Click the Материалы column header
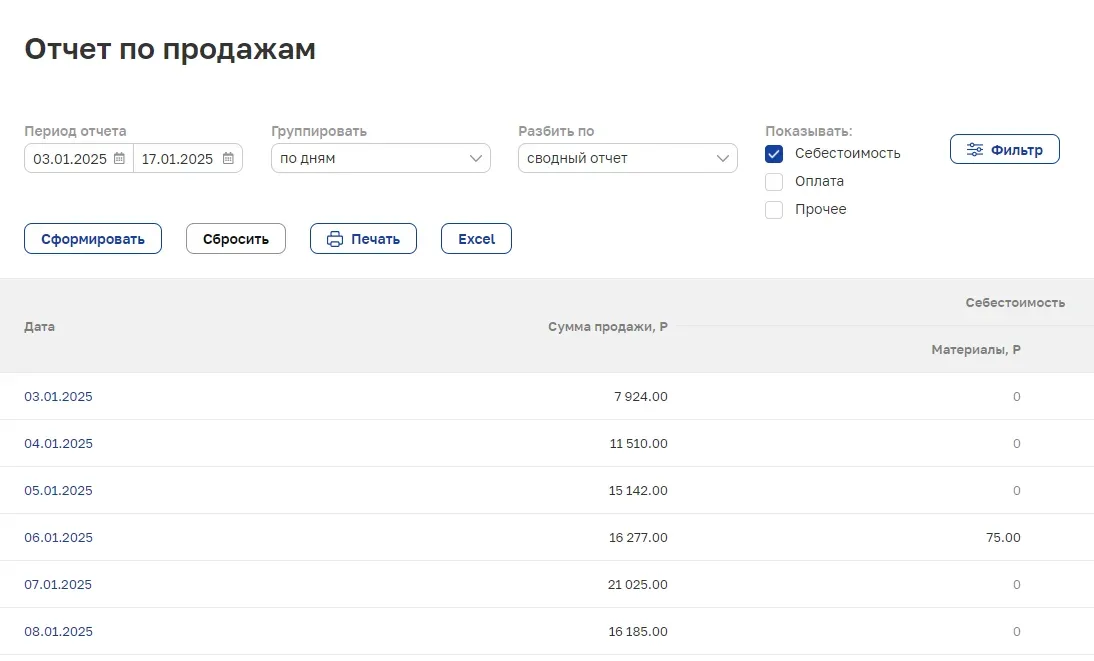 coord(976,349)
